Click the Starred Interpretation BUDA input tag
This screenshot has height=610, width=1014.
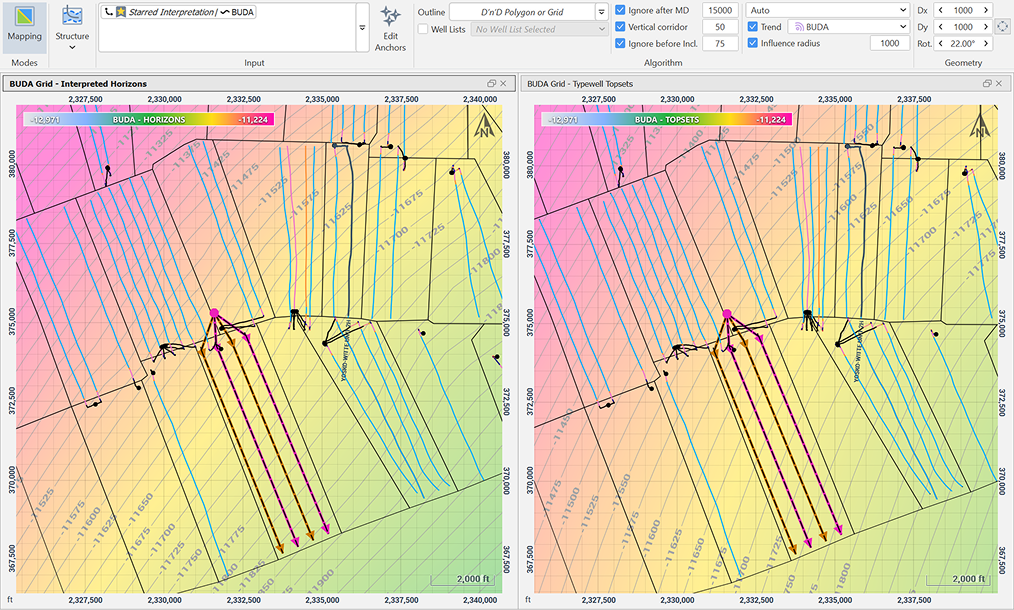(x=178, y=12)
